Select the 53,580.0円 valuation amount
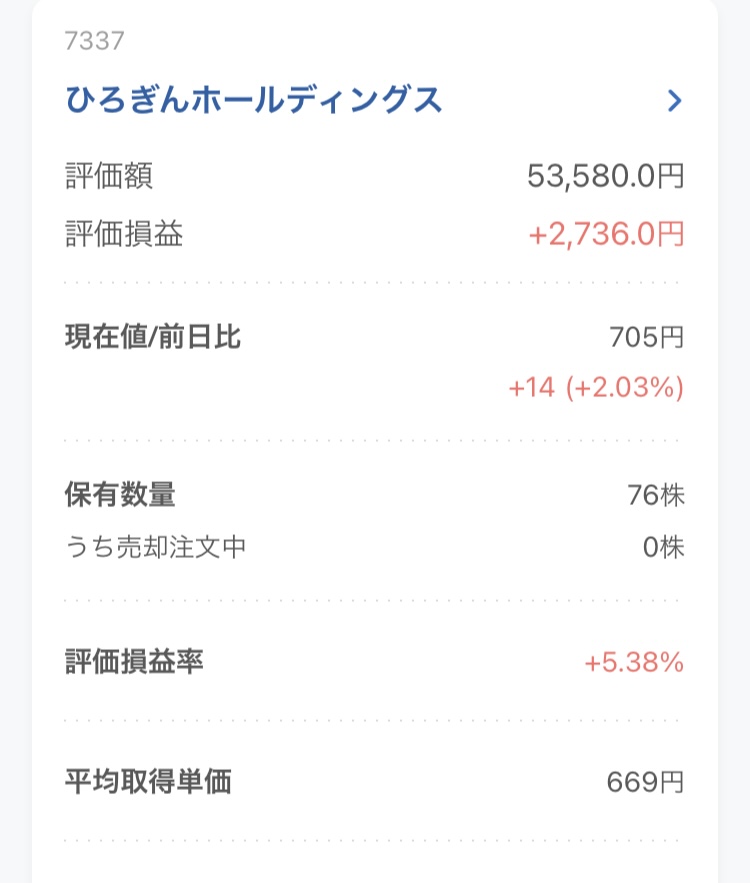The height and width of the screenshot is (883, 750). point(605,176)
